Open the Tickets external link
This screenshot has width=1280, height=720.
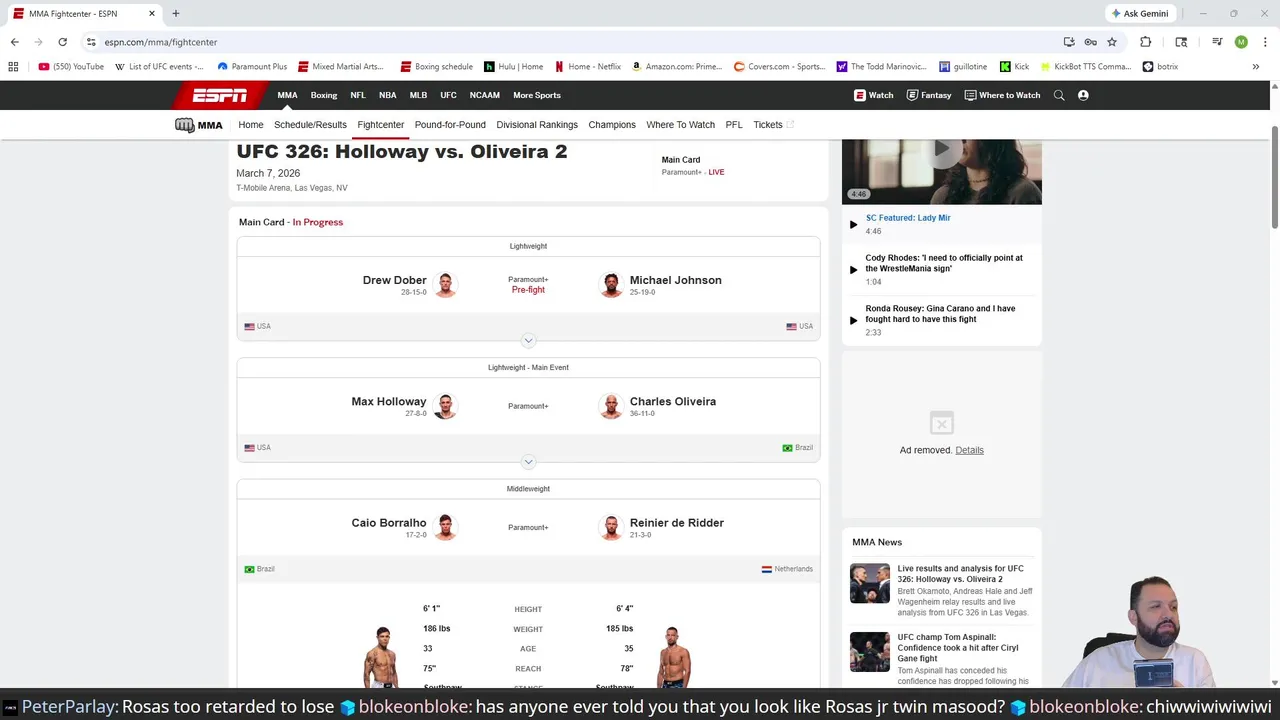pyautogui.click(x=773, y=125)
